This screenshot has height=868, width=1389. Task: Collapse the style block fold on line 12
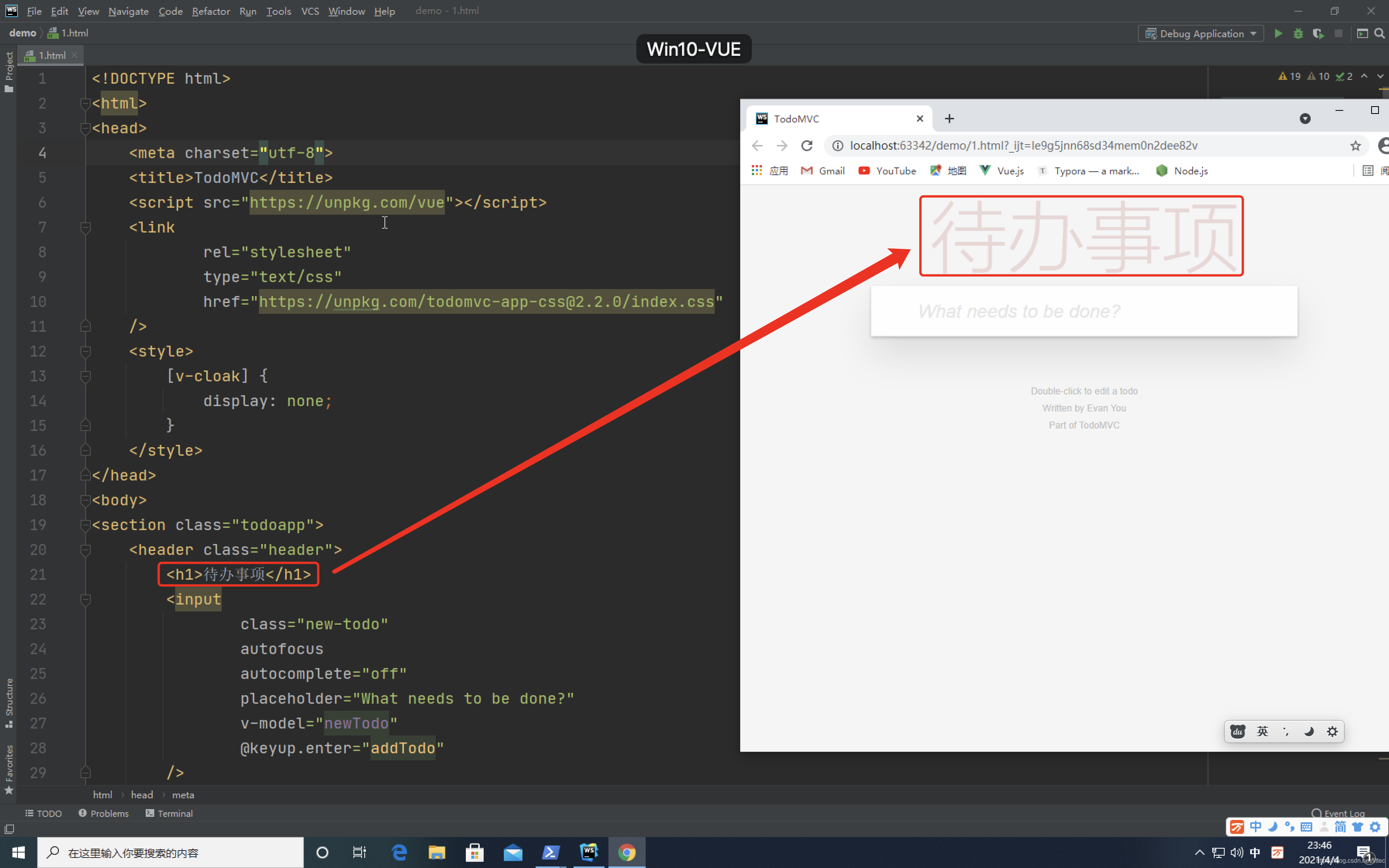pyautogui.click(x=86, y=351)
